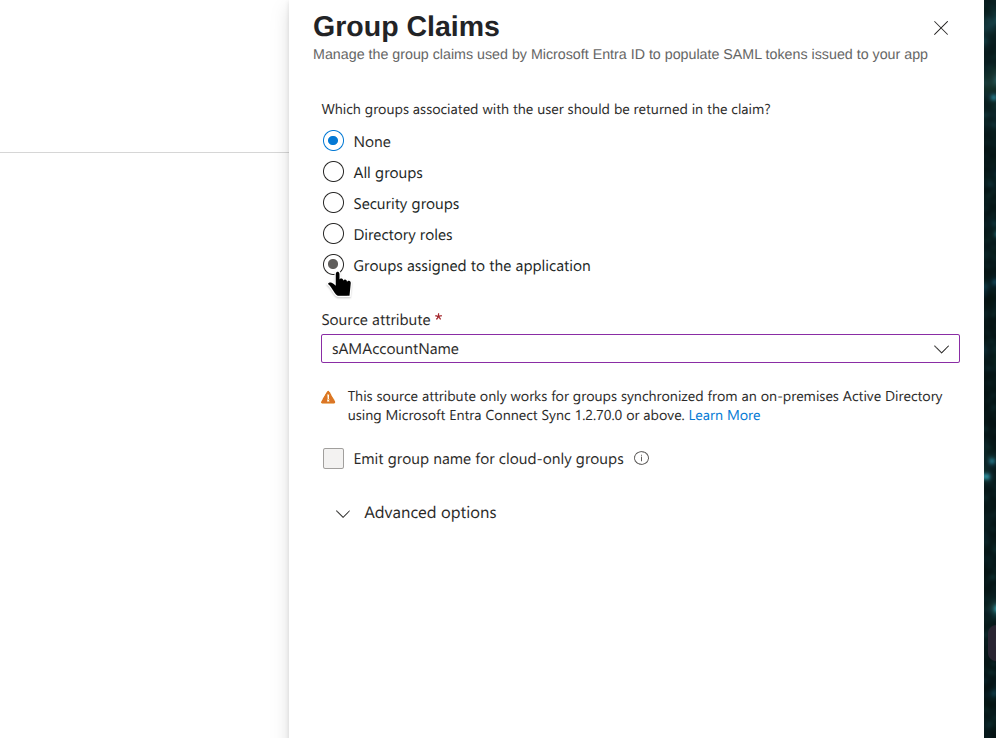Click the Group Claims panel heading
Screen dimensions: 996x738
pyautogui.click(x=406, y=26)
